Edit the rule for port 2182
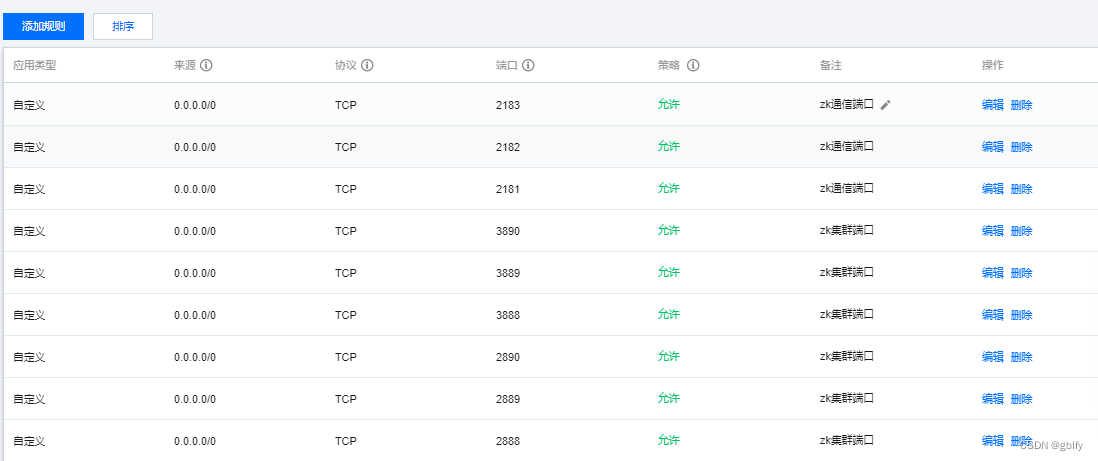The width and height of the screenshot is (1098, 461). [x=992, y=147]
